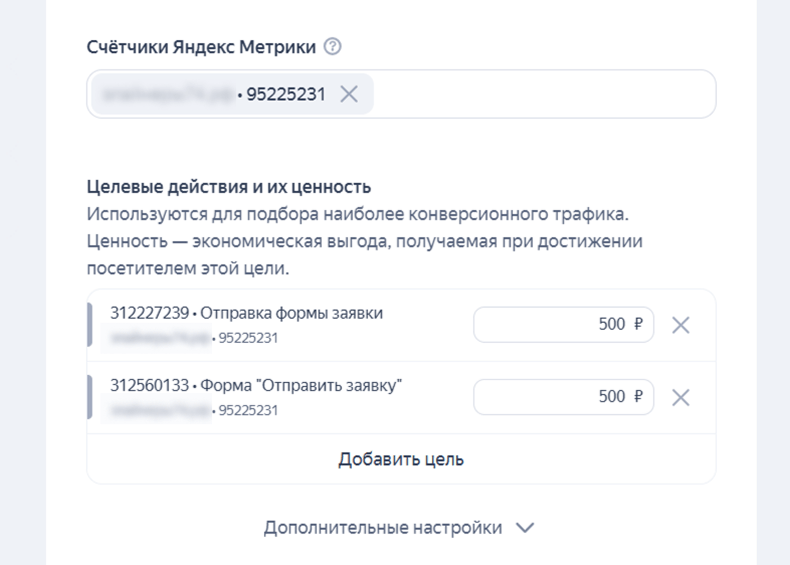
Task: Click the help icon beside Счётчики Яндекс Метрики
Action: tap(333, 46)
